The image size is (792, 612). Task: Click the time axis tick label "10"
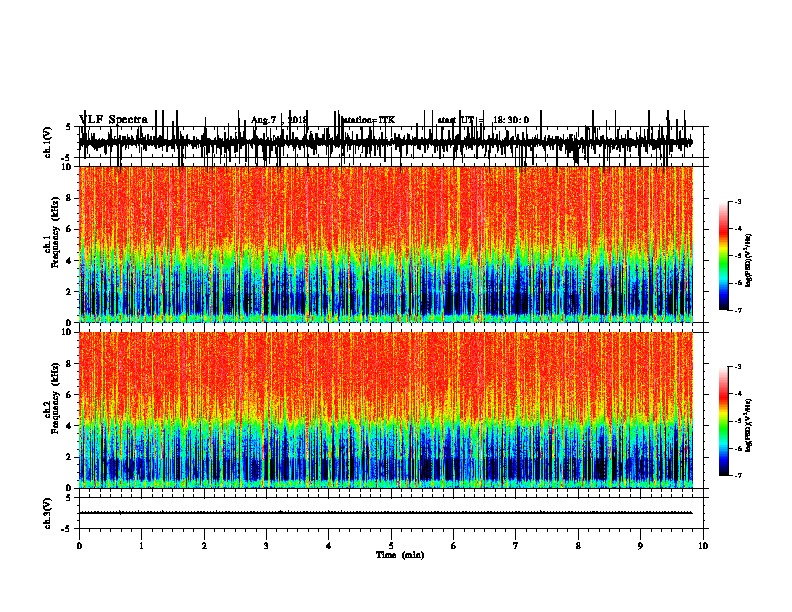click(x=703, y=546)
